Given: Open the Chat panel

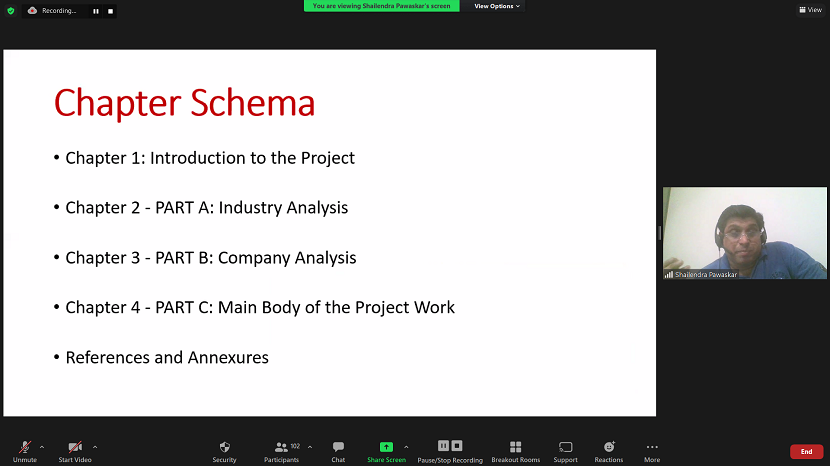Looking at the screenshot, I should point(338,448).
